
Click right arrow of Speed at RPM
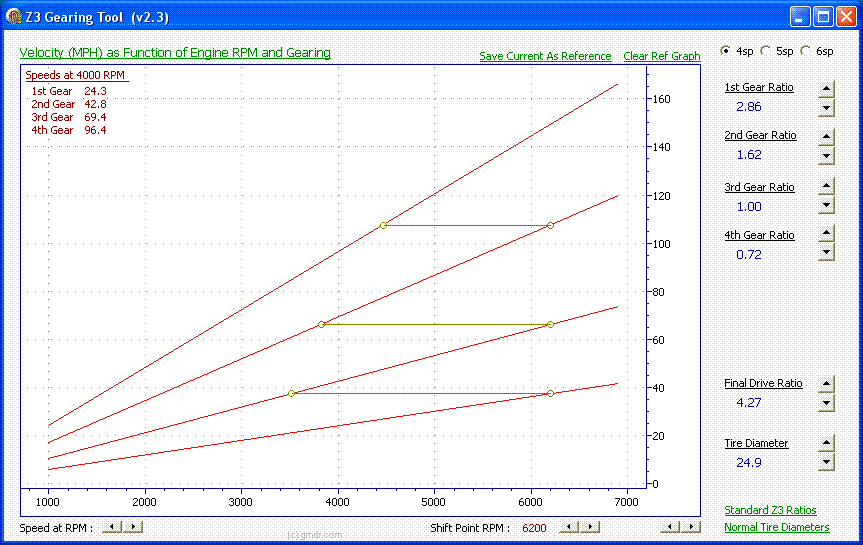pyautogui.click(x=135, y=527)
